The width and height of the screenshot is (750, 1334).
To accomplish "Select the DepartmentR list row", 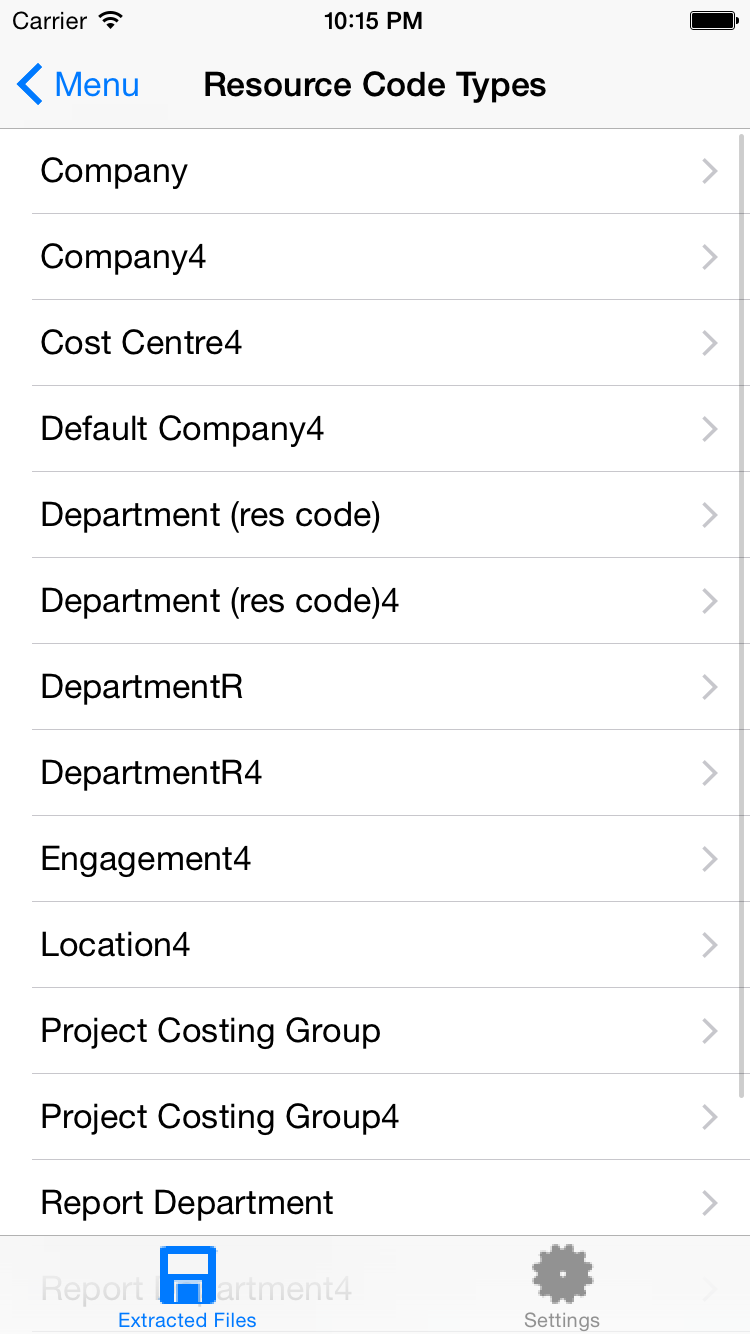I will [141, 688].
